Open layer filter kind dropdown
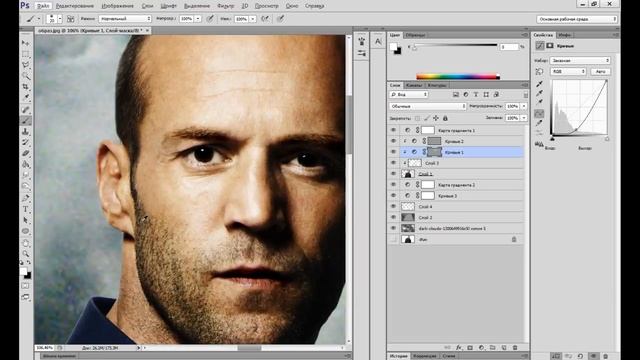 (409, 94)
